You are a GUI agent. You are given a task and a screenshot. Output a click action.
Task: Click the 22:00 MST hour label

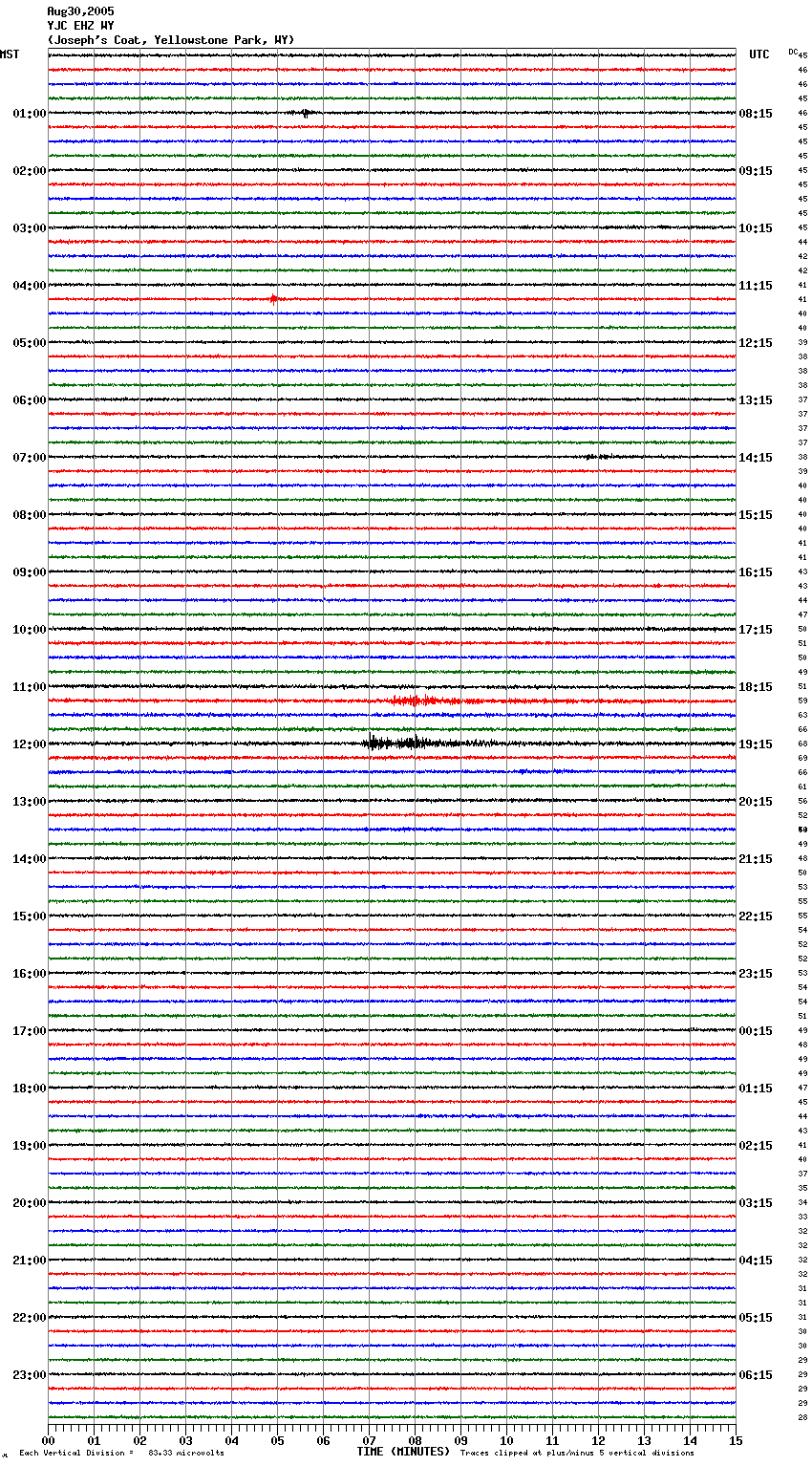[30, 1318]
